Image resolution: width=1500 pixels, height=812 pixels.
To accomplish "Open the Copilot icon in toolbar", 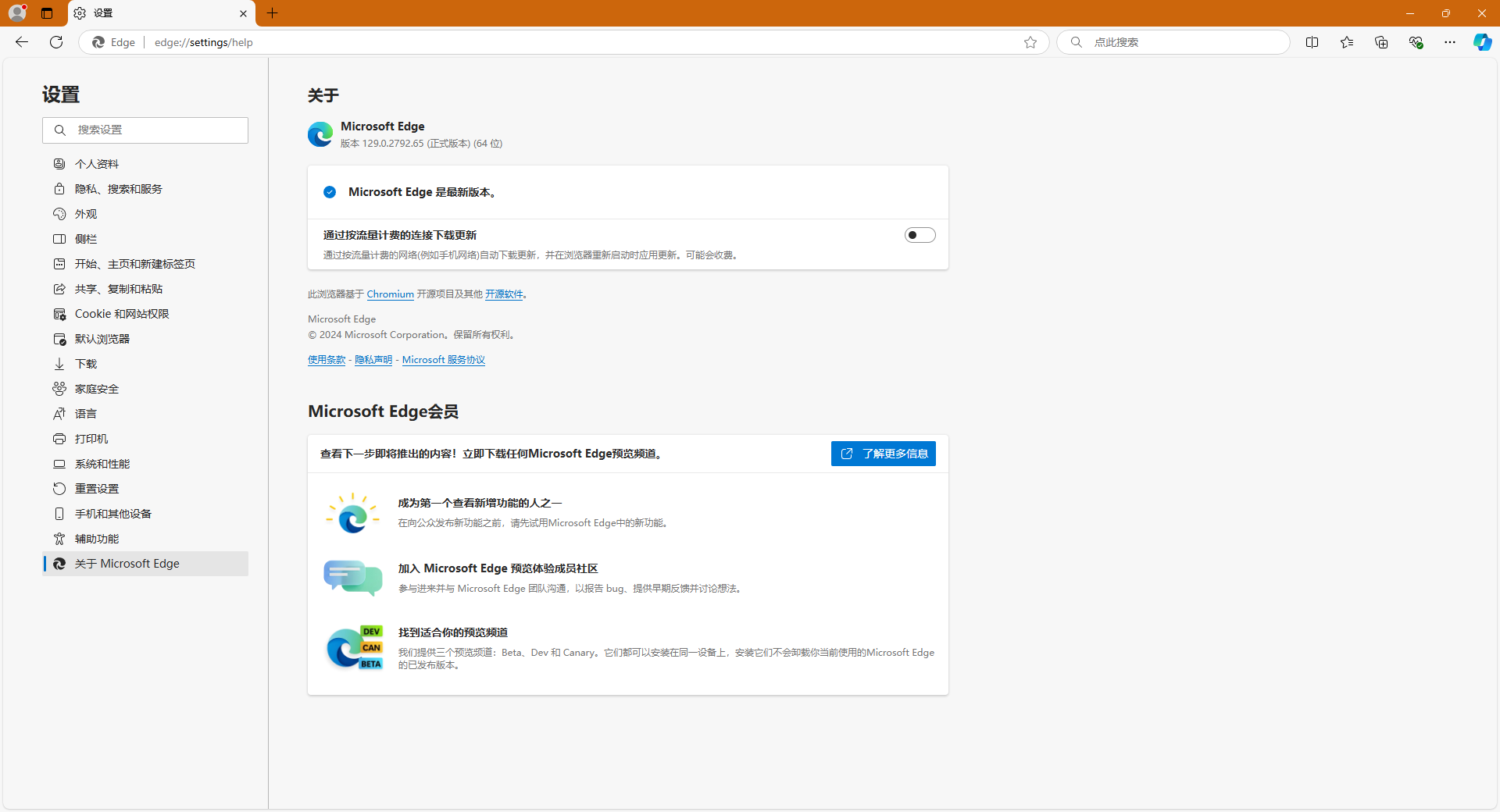I will pyautogui.click(x=1482, y=42).
